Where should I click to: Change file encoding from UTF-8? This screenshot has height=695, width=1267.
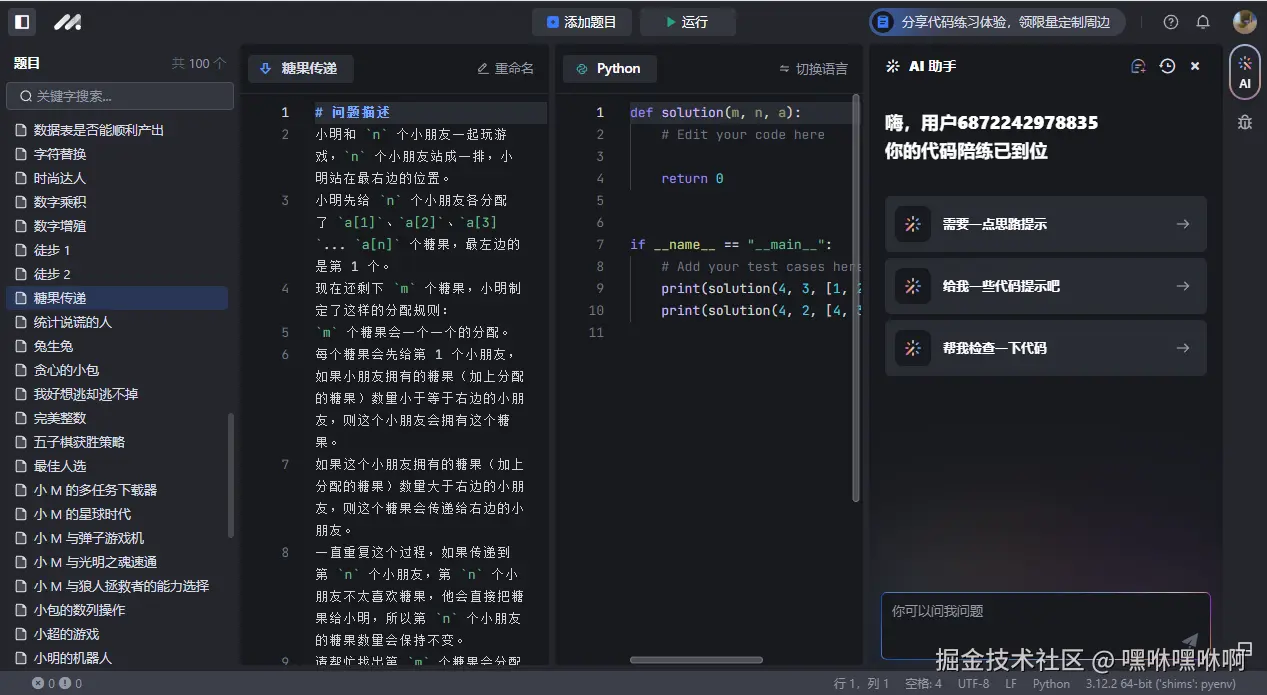click(x=973, y=684)
